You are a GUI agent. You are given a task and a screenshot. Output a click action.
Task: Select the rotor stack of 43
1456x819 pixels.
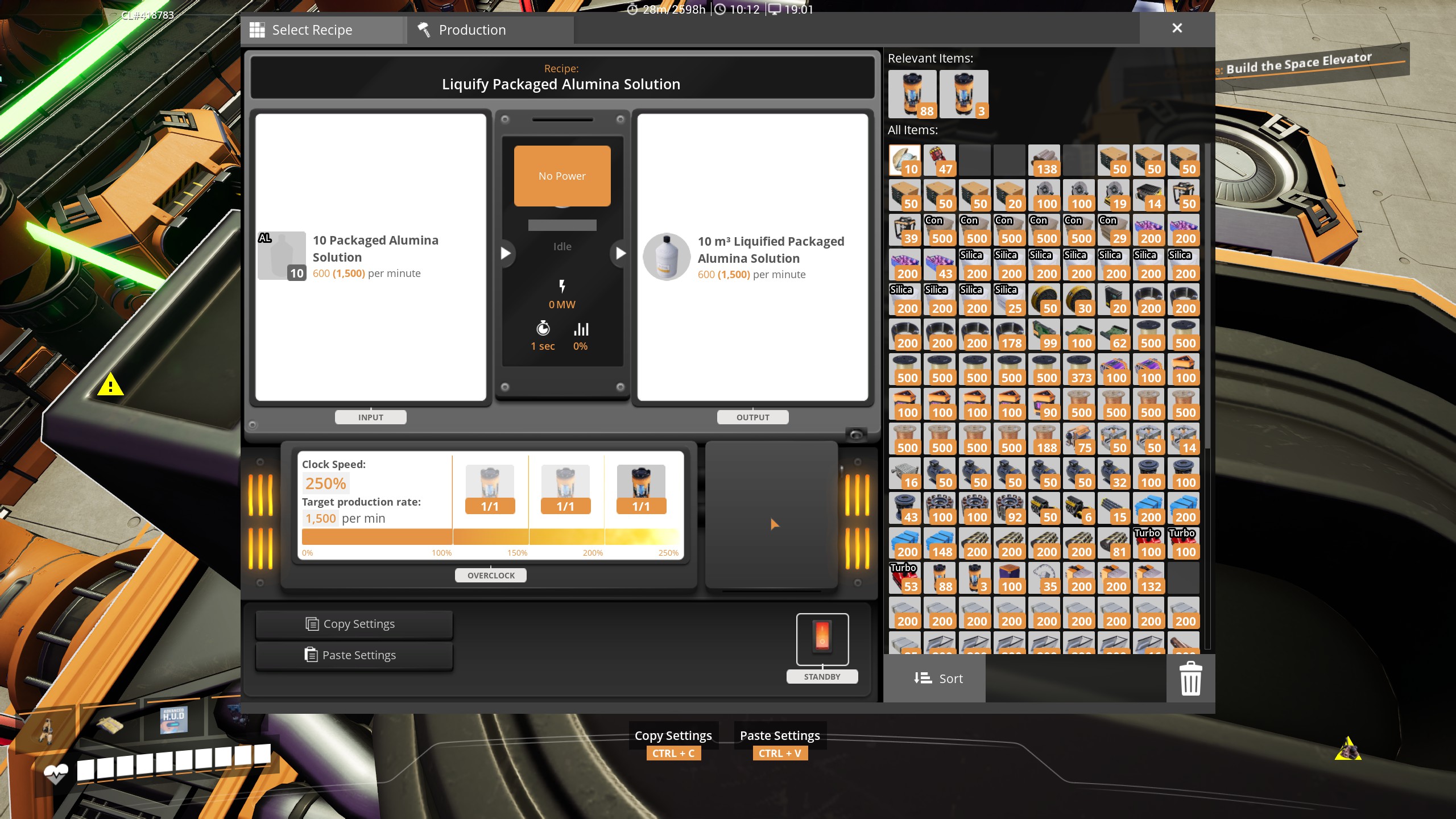905,508
